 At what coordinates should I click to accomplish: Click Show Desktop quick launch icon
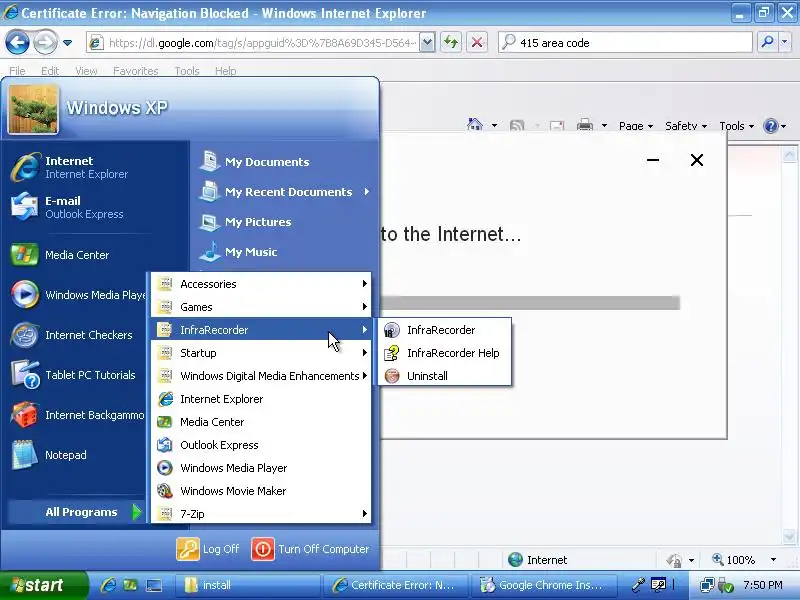click(x=154, y=585)
